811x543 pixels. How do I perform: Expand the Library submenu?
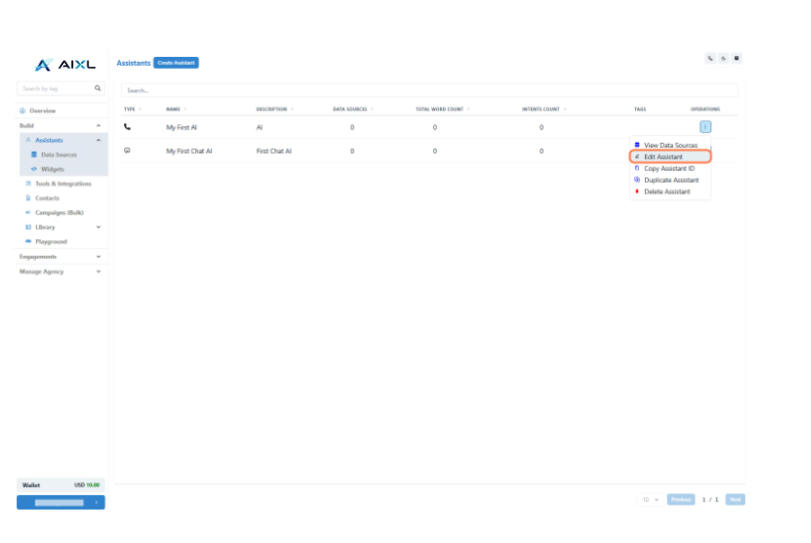click(x=98, y=227)
